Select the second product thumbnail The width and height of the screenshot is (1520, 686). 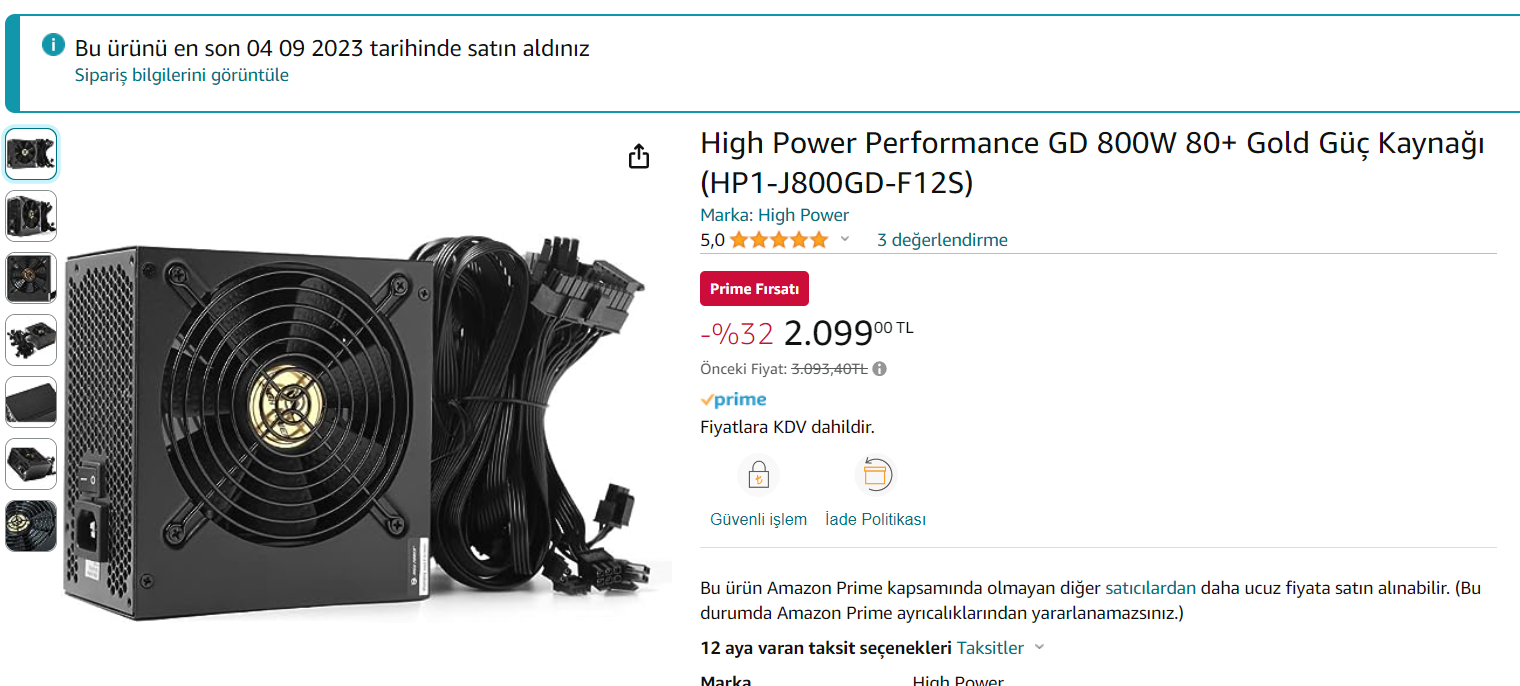31,216
